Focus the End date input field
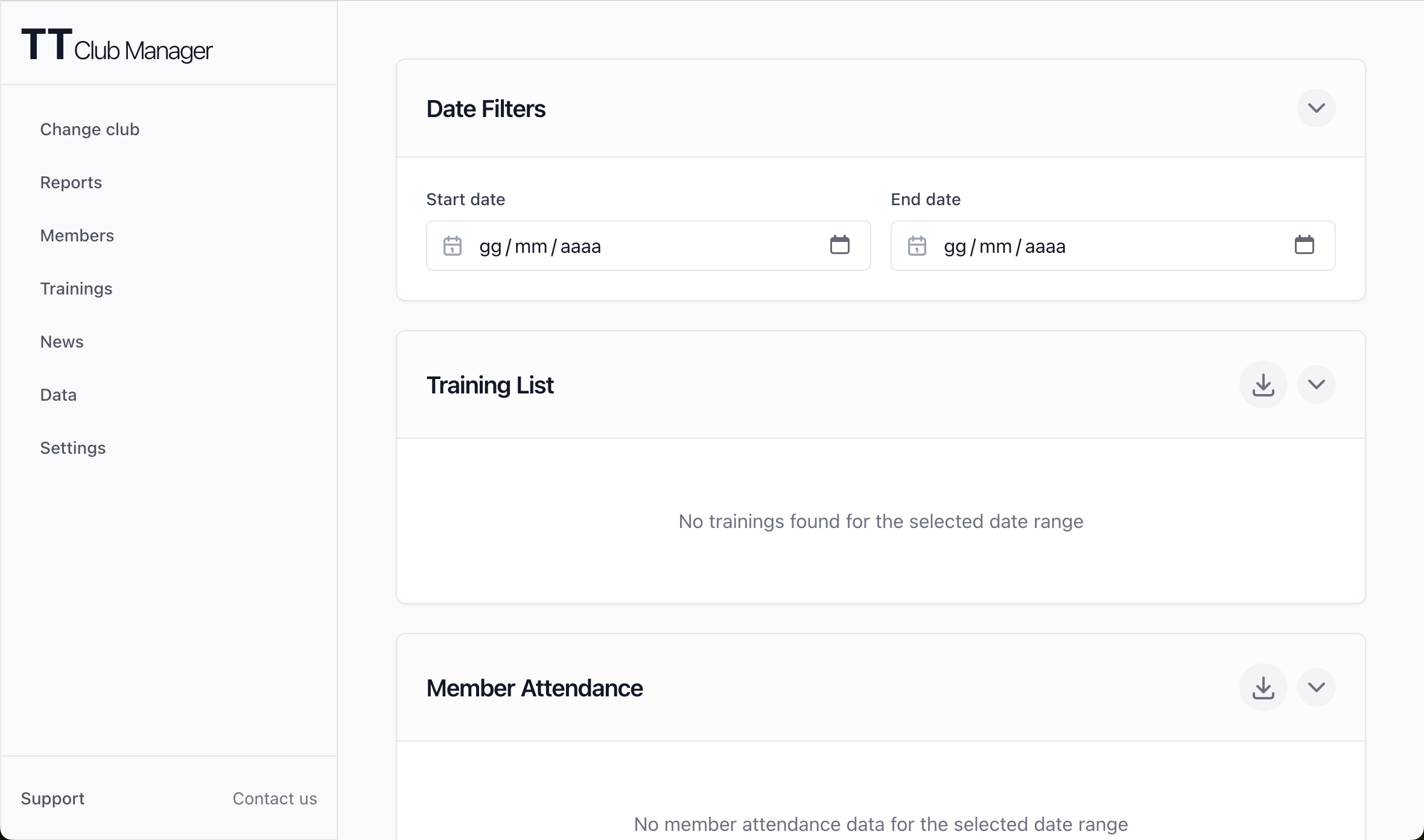This screenshot has width=1424, height=840. (x=1104, y=246)
